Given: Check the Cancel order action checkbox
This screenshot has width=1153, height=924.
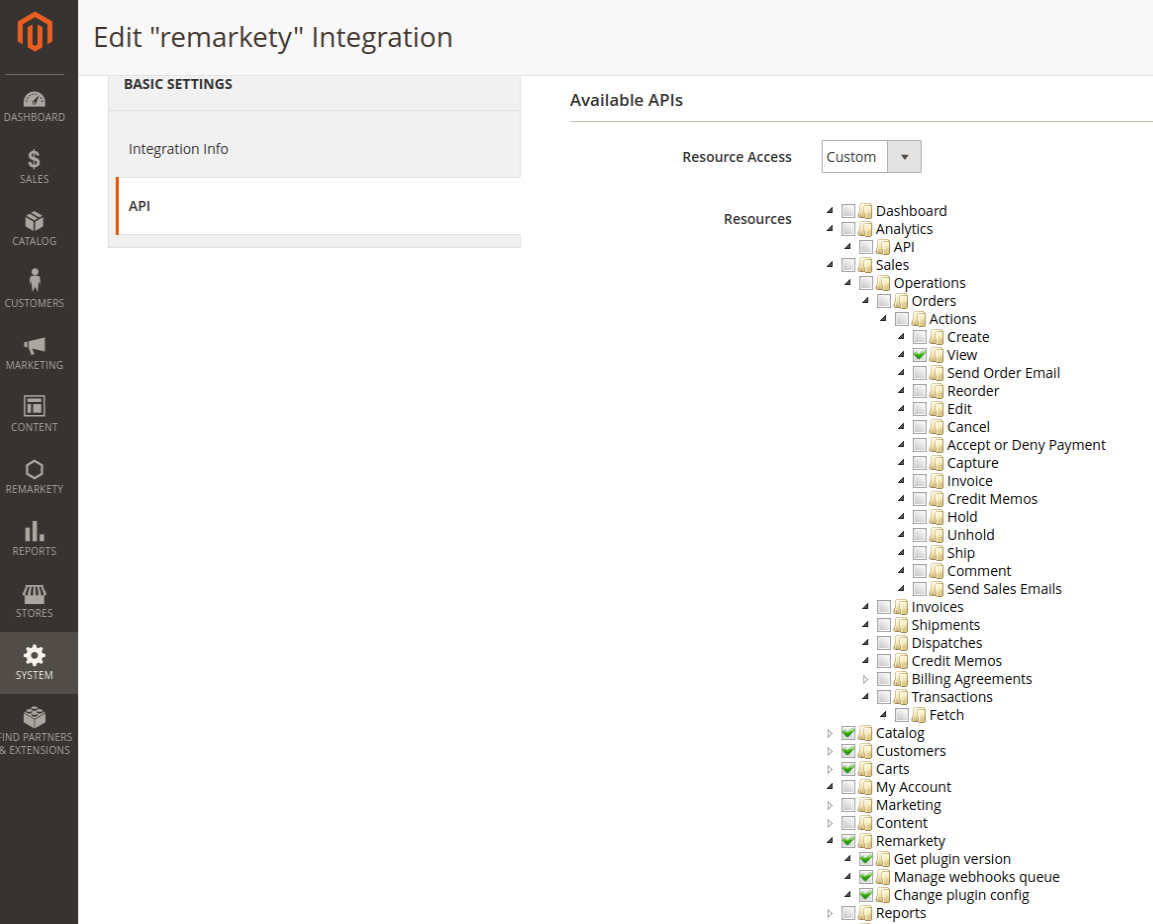Looking at the screenshot, I should click(x=919, y=427).
